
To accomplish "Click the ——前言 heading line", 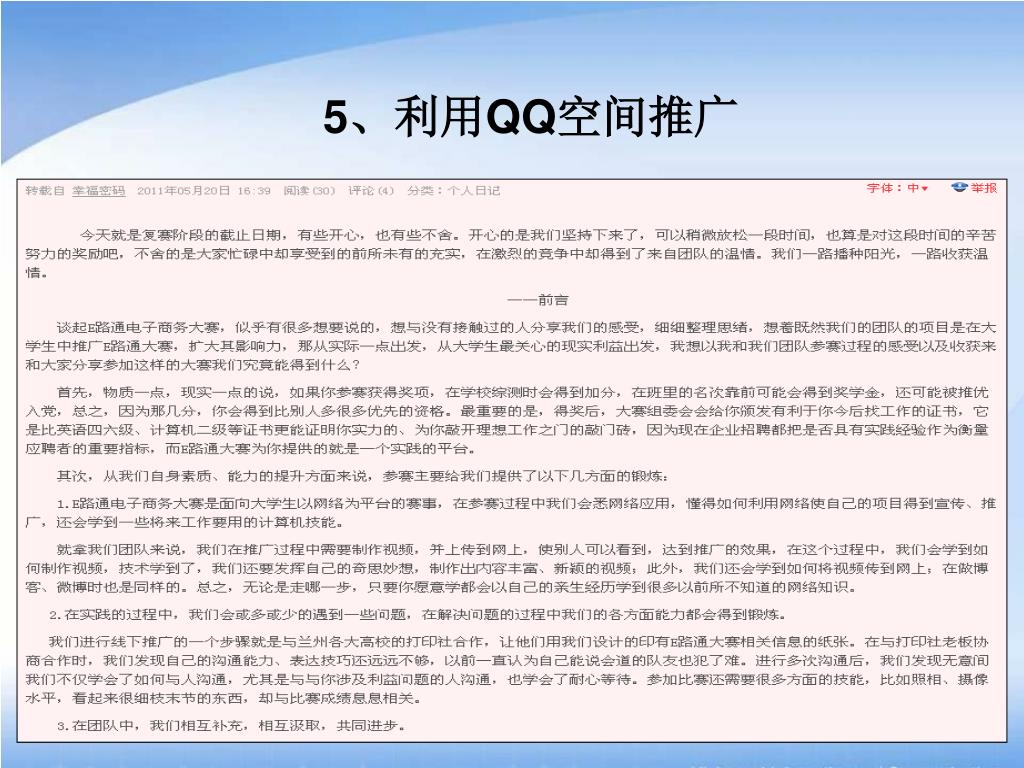I will [x=537, y=300].
